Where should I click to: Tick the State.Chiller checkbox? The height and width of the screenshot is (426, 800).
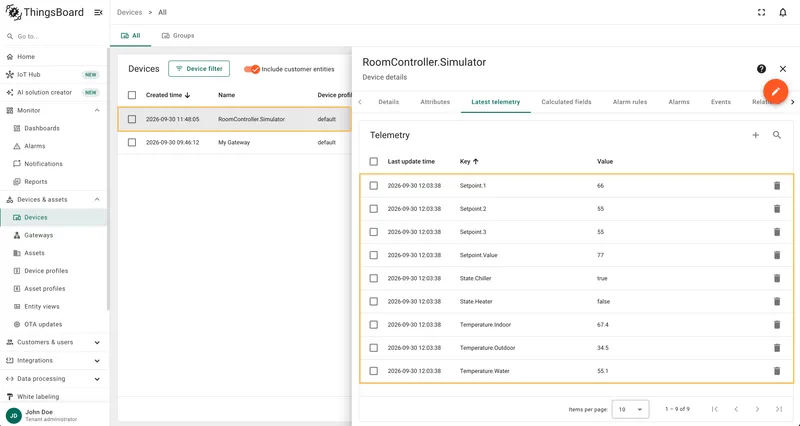point(373,279)
